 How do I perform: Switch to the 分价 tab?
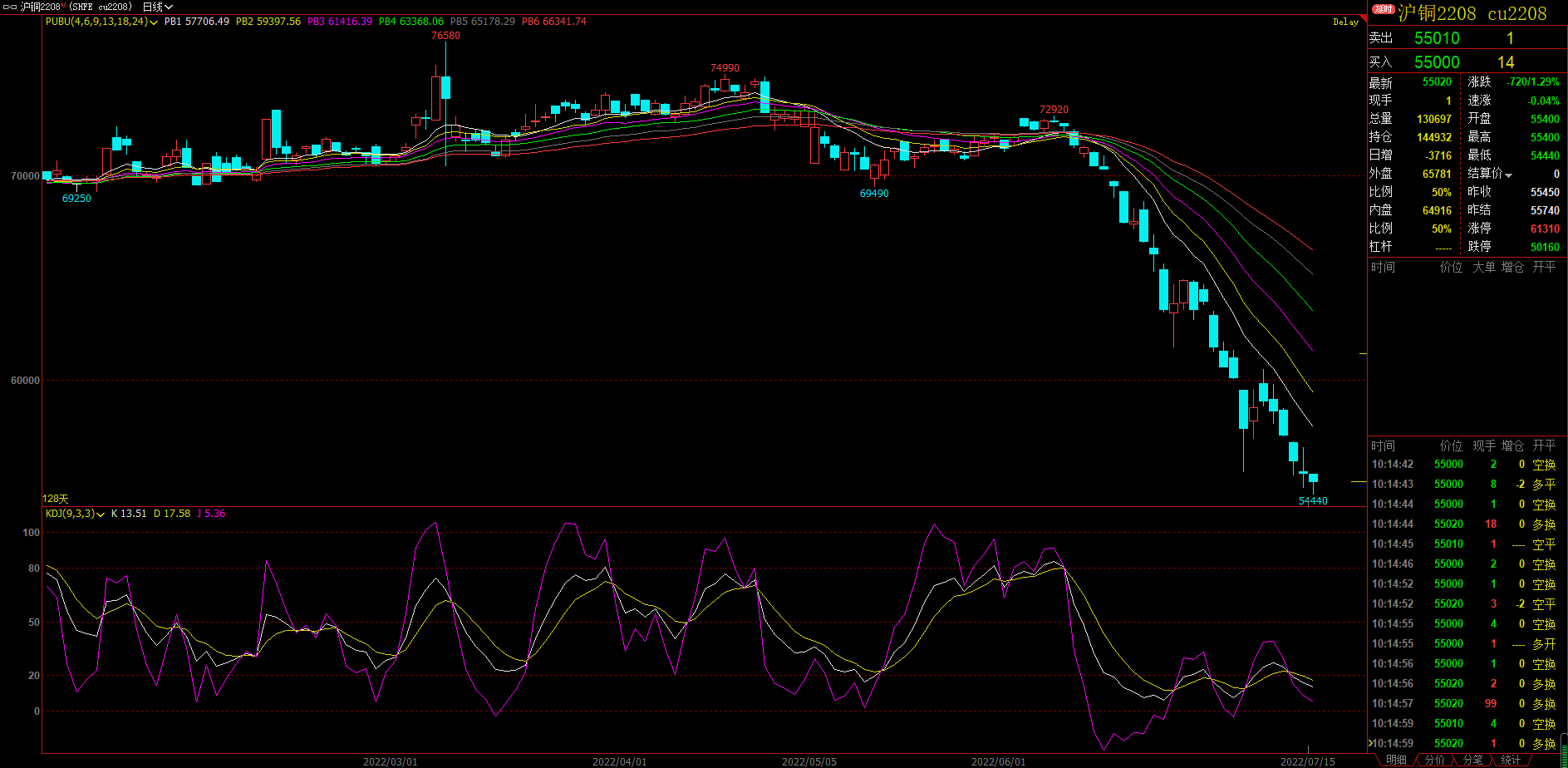(1434, 761)
